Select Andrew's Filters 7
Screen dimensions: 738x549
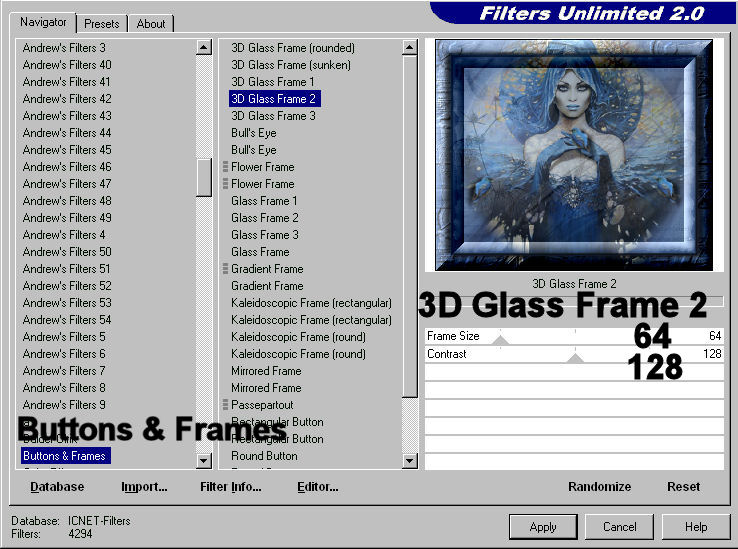pos(64,371)
